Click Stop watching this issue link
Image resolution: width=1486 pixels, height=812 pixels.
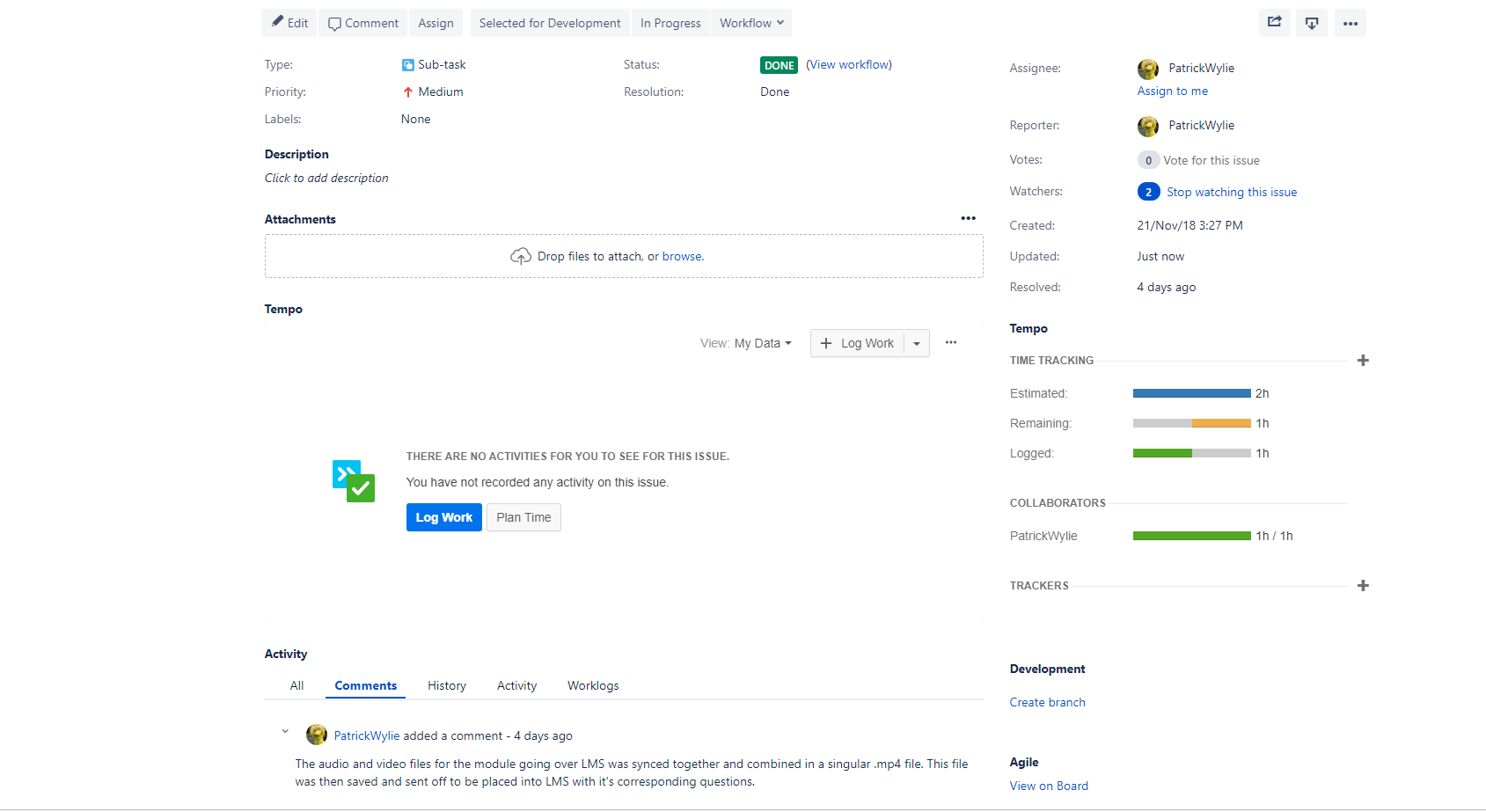pos(1232,193)
